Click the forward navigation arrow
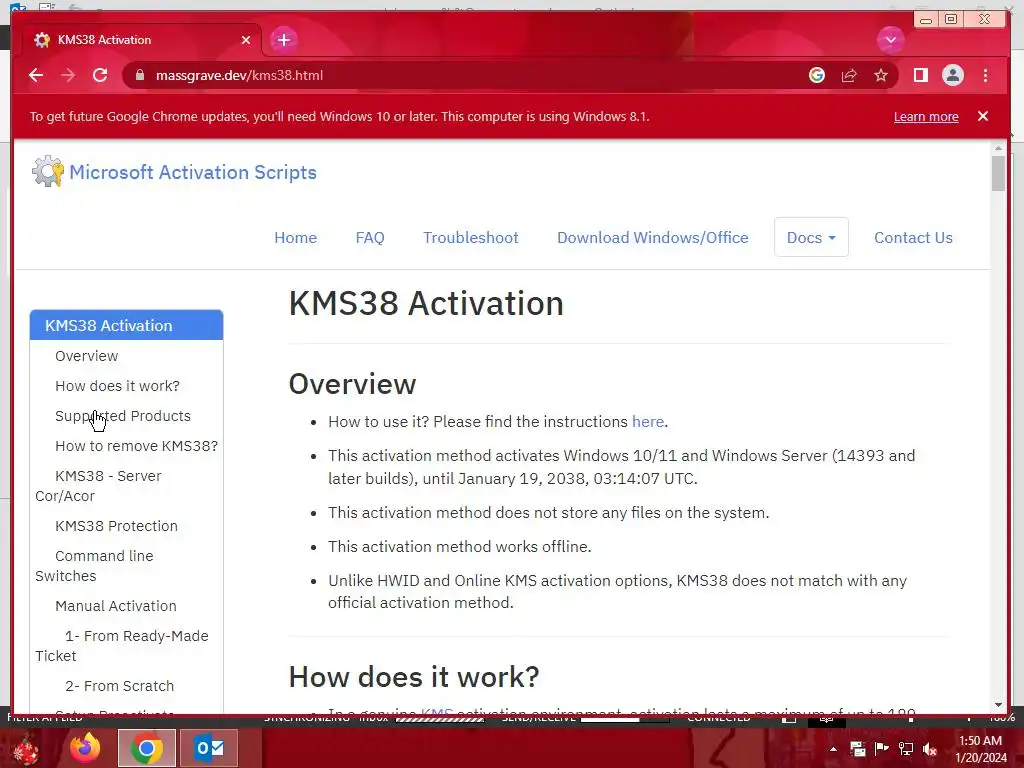 (68, 75)
